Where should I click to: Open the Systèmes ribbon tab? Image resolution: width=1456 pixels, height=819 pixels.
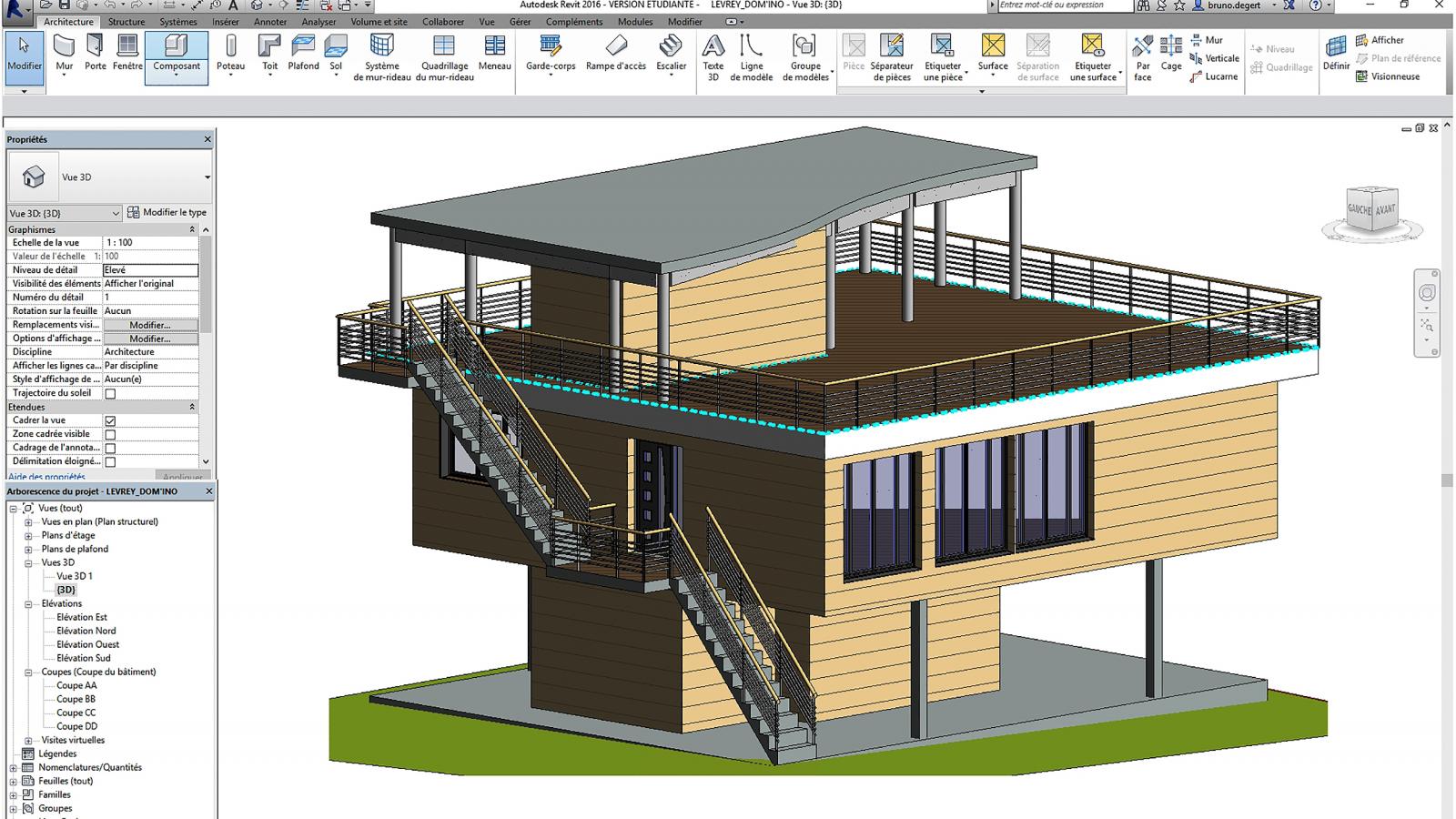point(178,22)
